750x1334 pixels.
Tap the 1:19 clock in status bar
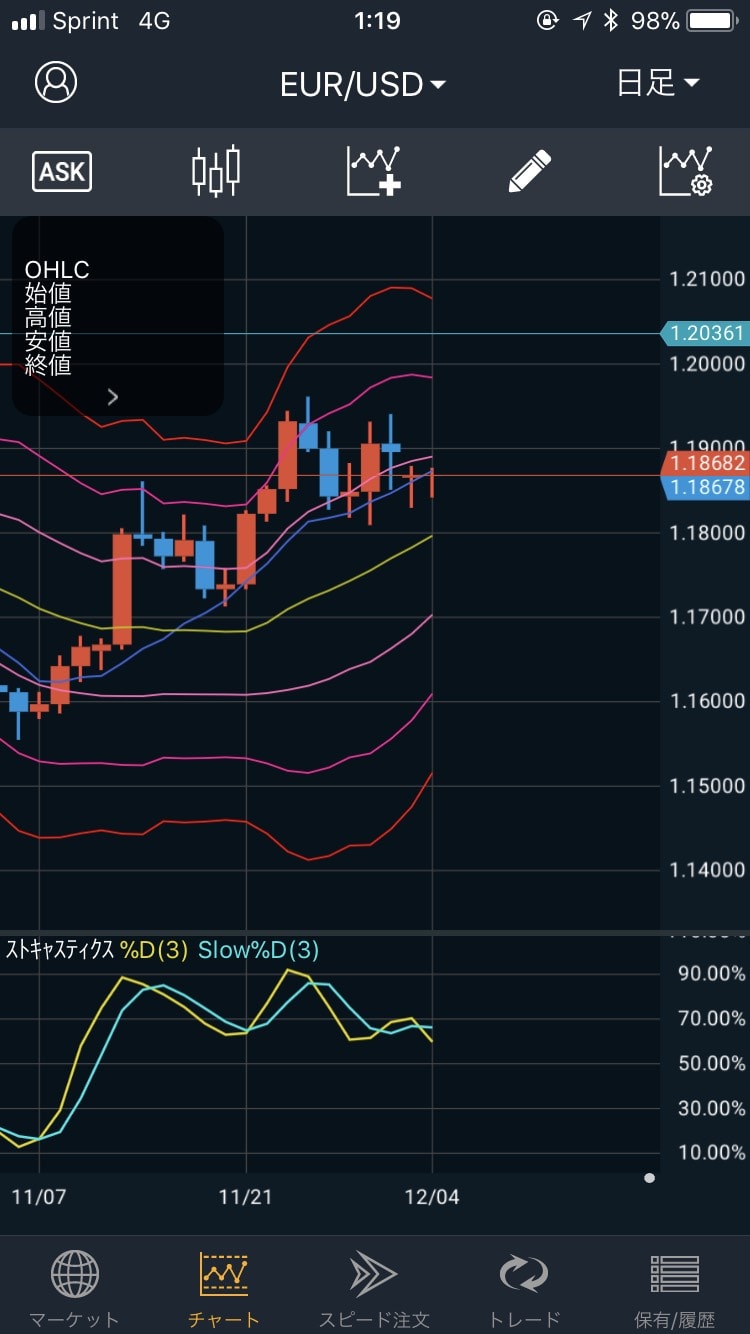pos(377,21)
